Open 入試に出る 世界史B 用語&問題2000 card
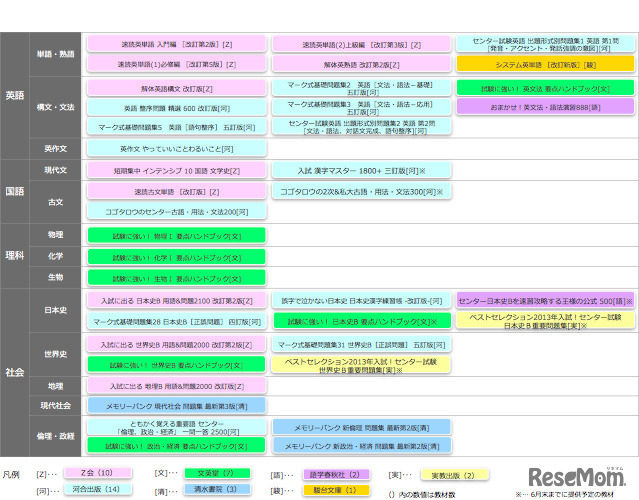The width and height of the screenshot is (639, 500). point(176,345)
